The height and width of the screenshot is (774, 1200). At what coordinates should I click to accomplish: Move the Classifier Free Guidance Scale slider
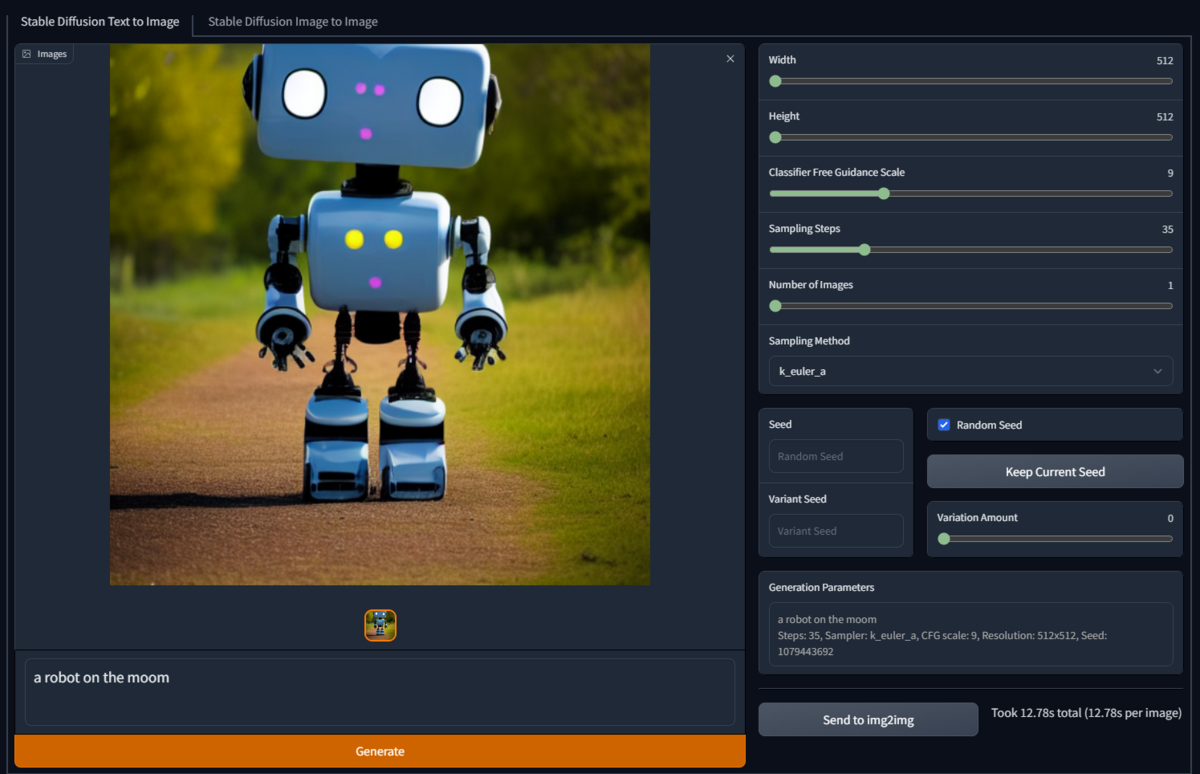(x=883, y=193)
